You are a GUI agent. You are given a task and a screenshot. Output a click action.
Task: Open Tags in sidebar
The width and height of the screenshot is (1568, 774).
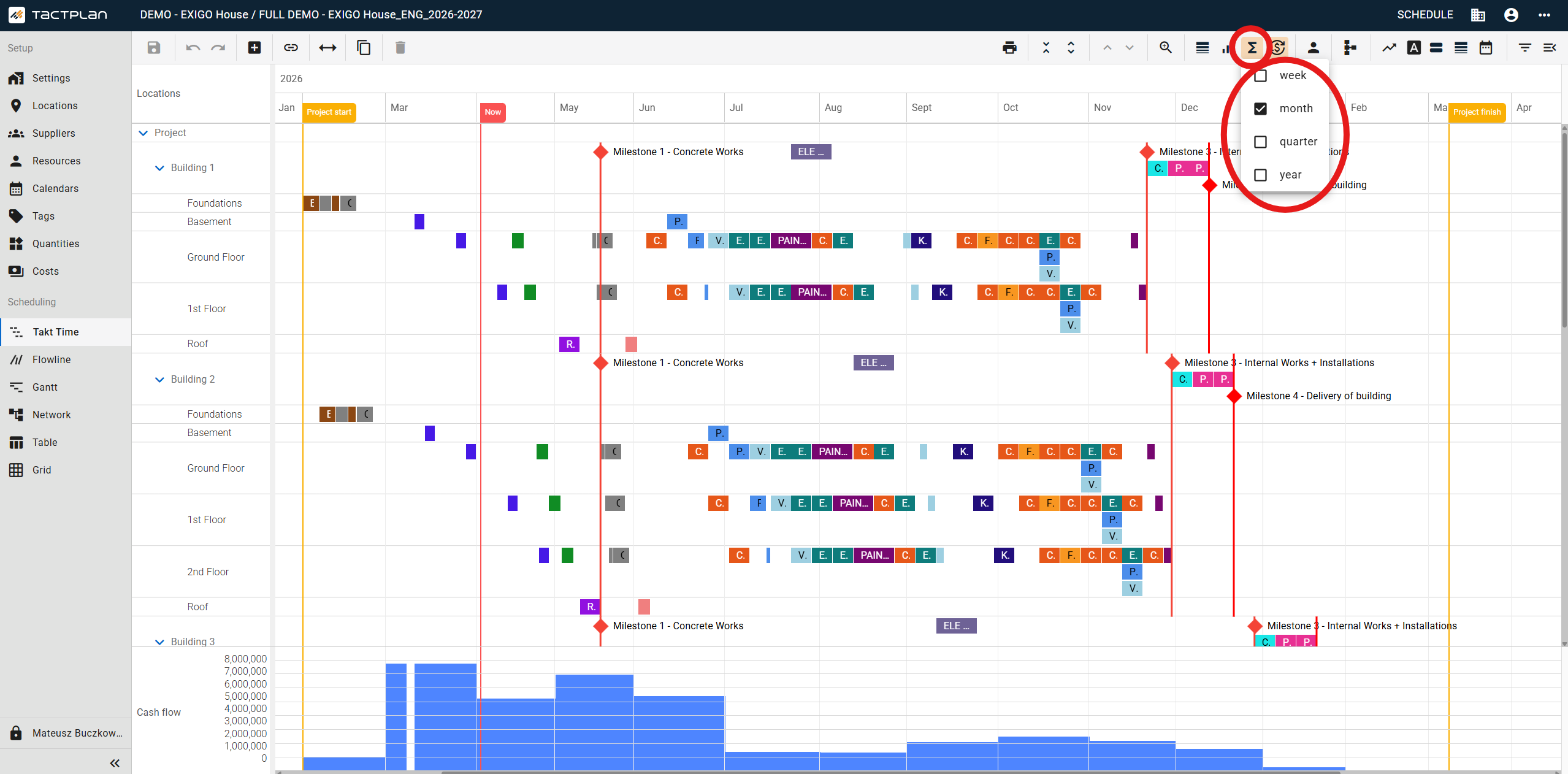tap(66, 216)
